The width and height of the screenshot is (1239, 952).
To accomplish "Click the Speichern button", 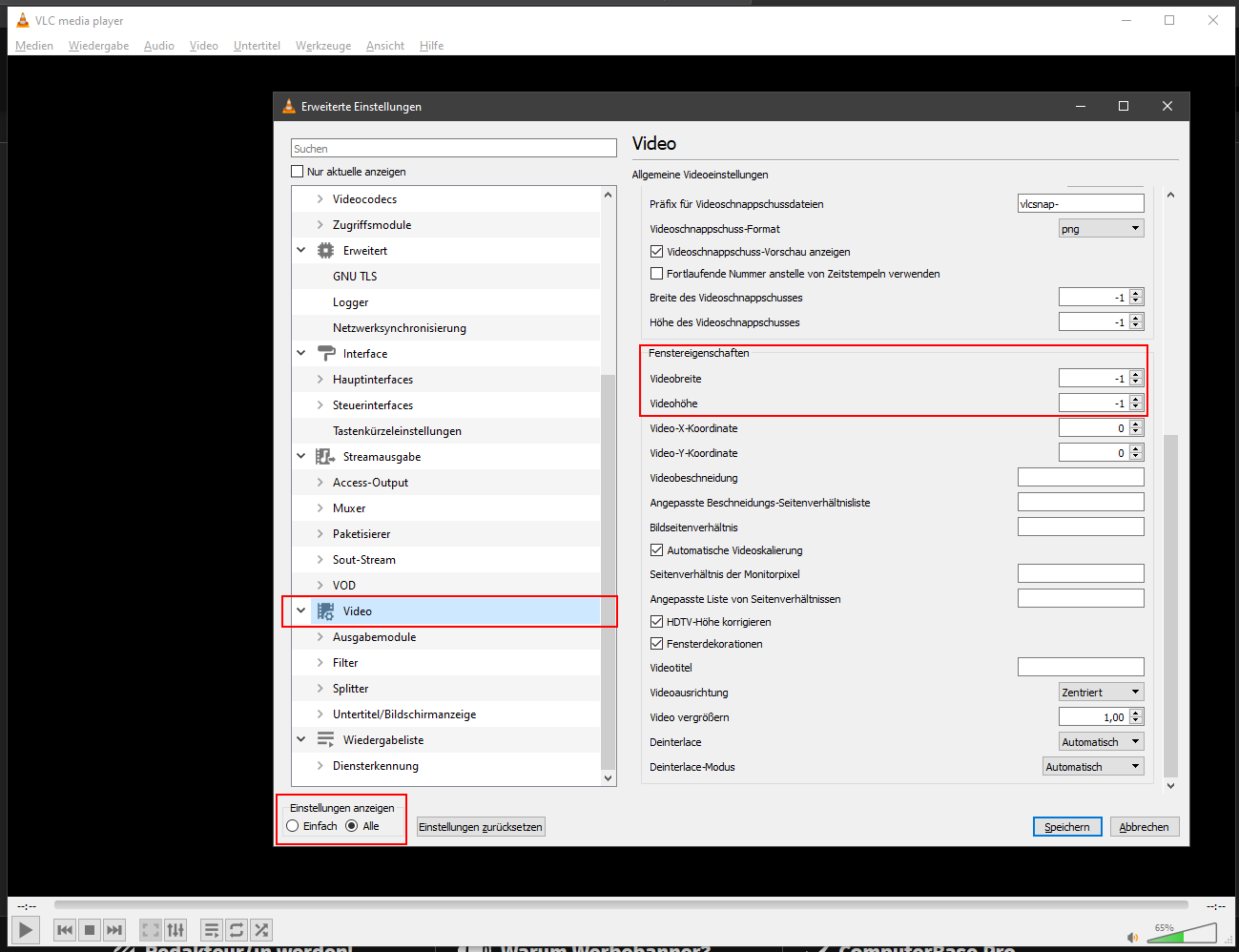I will point(1067,827).
